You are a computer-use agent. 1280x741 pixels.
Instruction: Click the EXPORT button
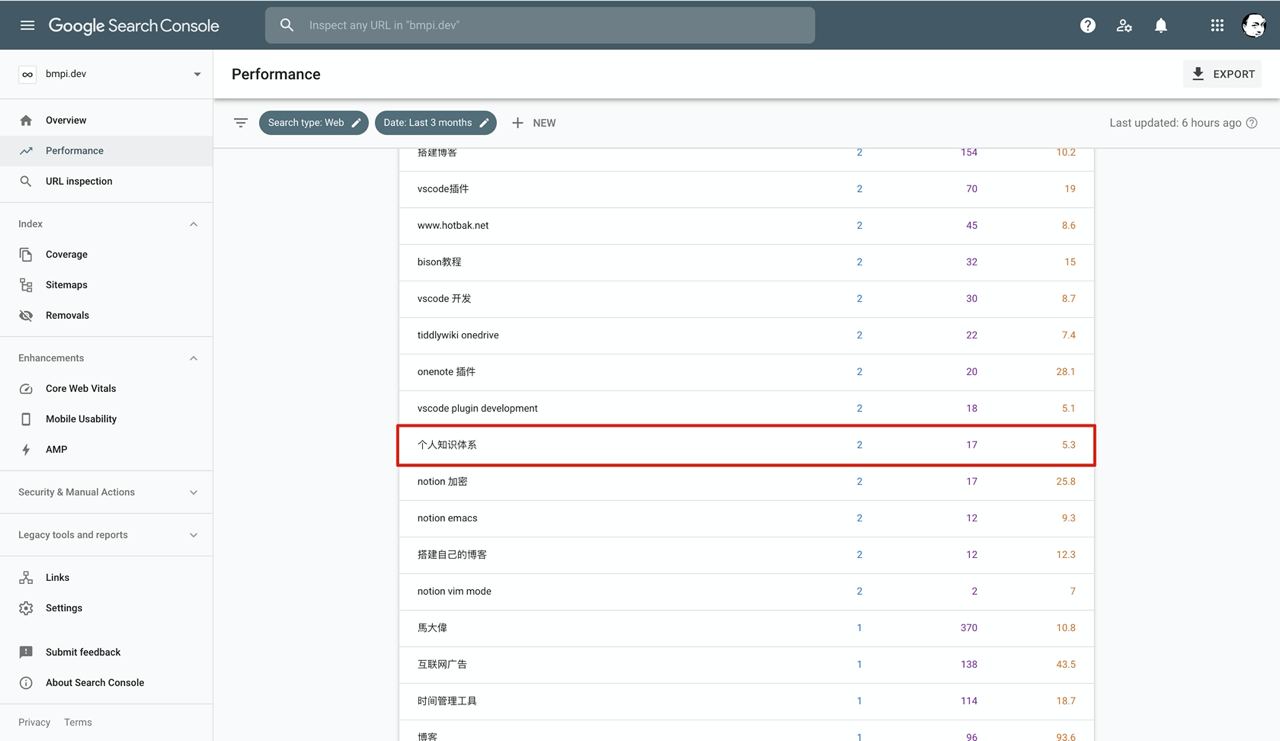pyautogui.click(x=1222, y=74)
